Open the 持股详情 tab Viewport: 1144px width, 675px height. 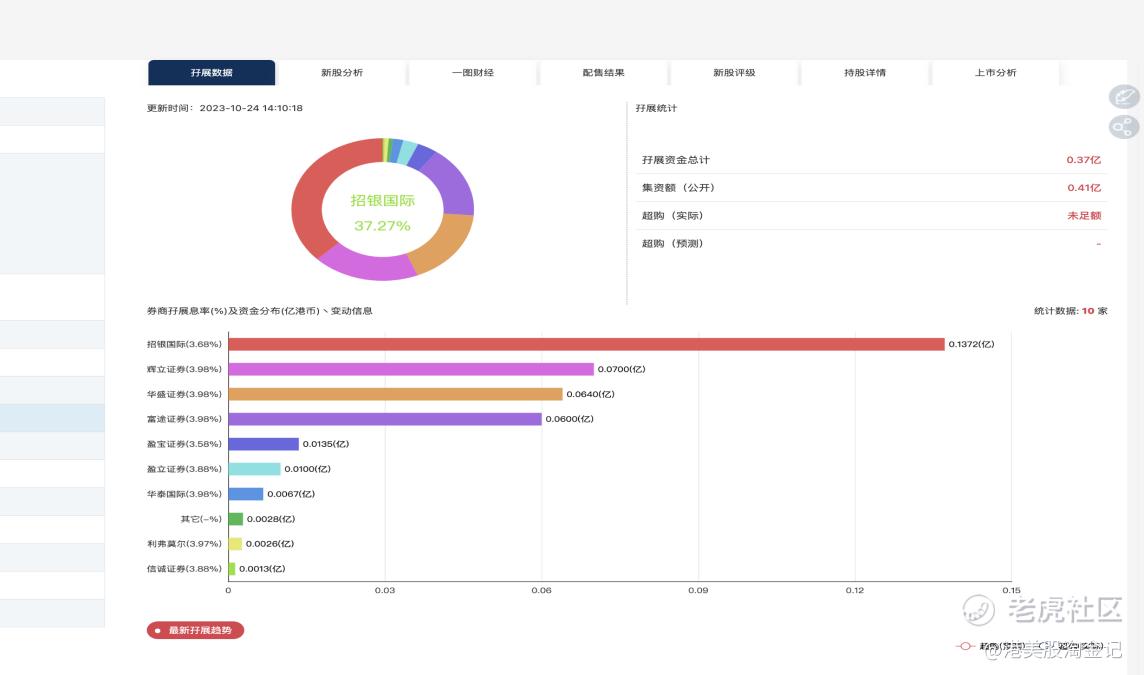coord(865,72)
